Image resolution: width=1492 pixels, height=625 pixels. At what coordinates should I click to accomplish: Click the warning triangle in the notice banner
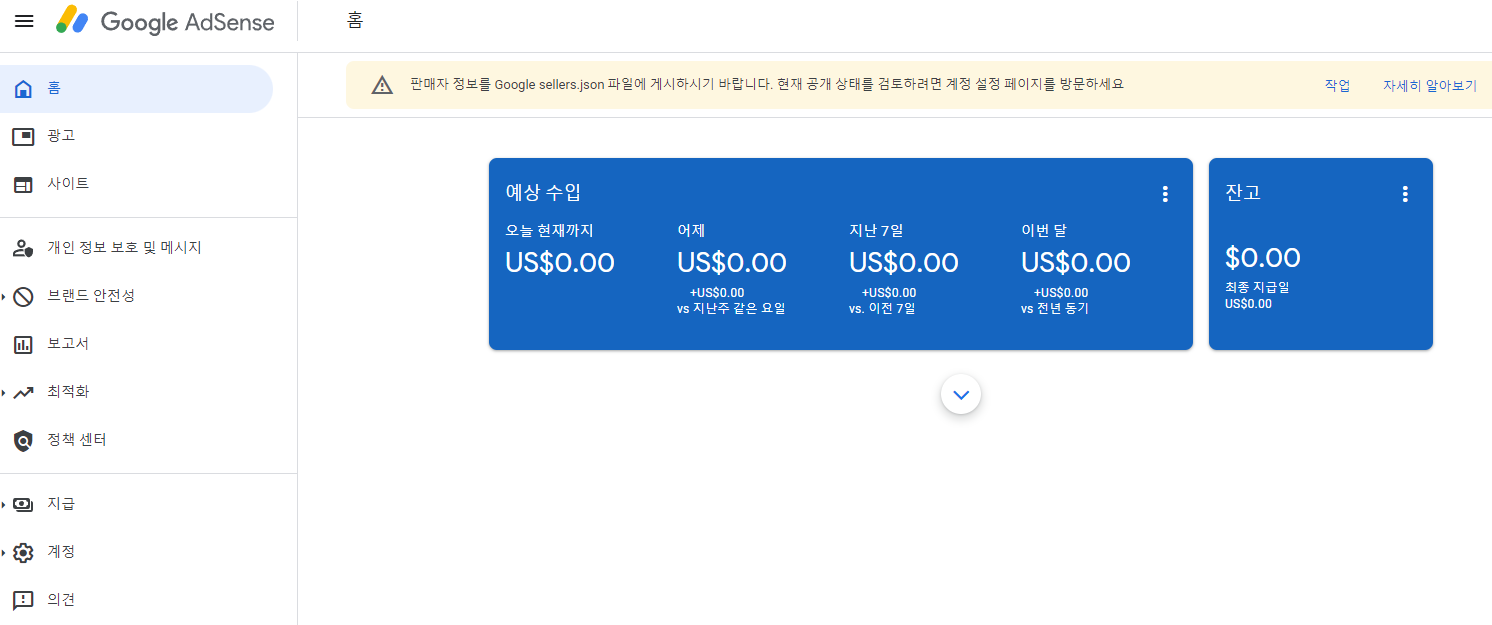click(x=381, y=85)
